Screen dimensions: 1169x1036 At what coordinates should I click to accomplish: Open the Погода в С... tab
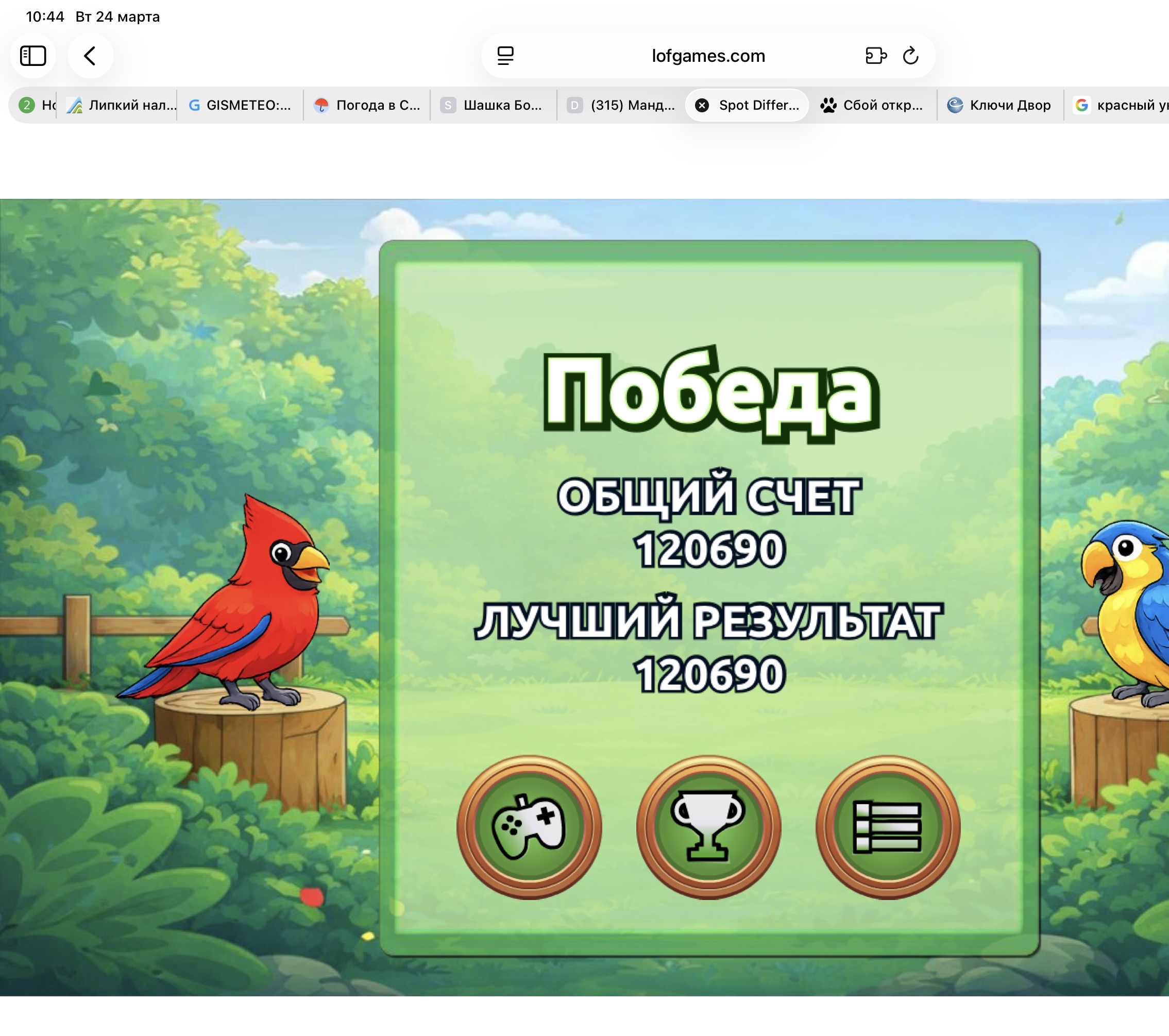pos(367,105)
